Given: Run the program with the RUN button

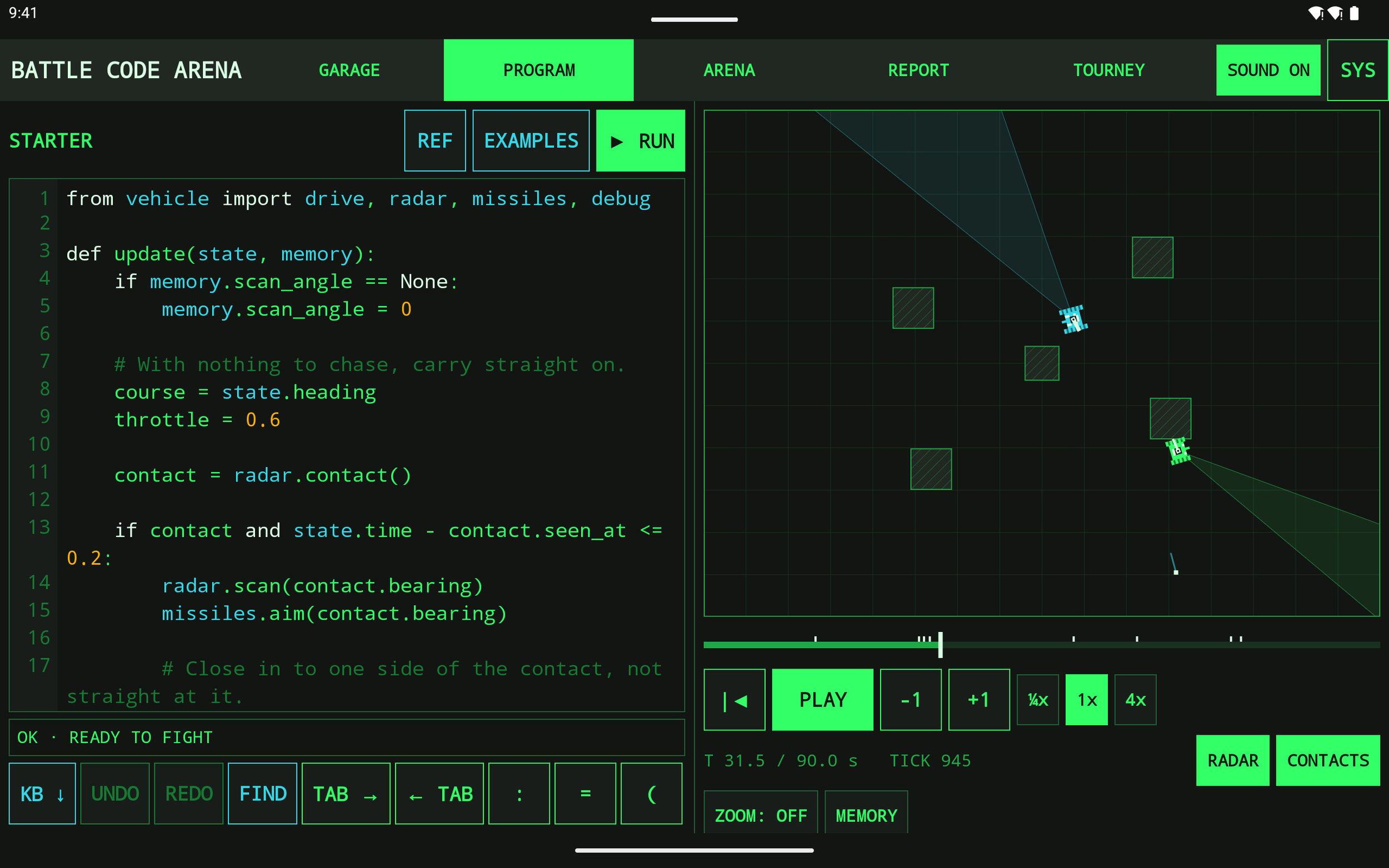Looking at the screenshot, I should pyautogui.click(x=640, y=141).
